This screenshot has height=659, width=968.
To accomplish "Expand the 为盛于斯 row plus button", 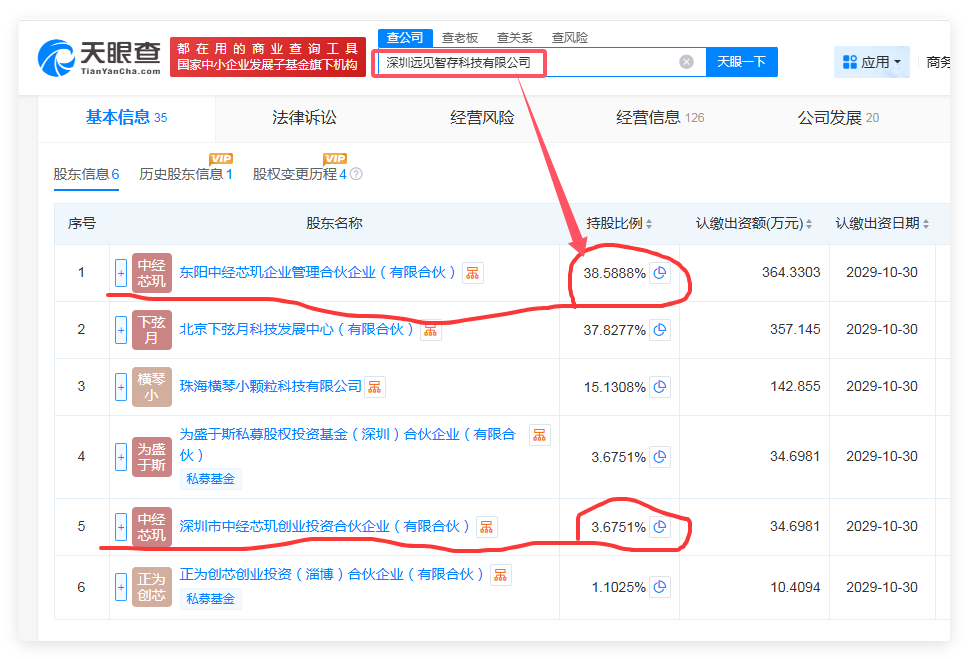I will click(121, 457).
